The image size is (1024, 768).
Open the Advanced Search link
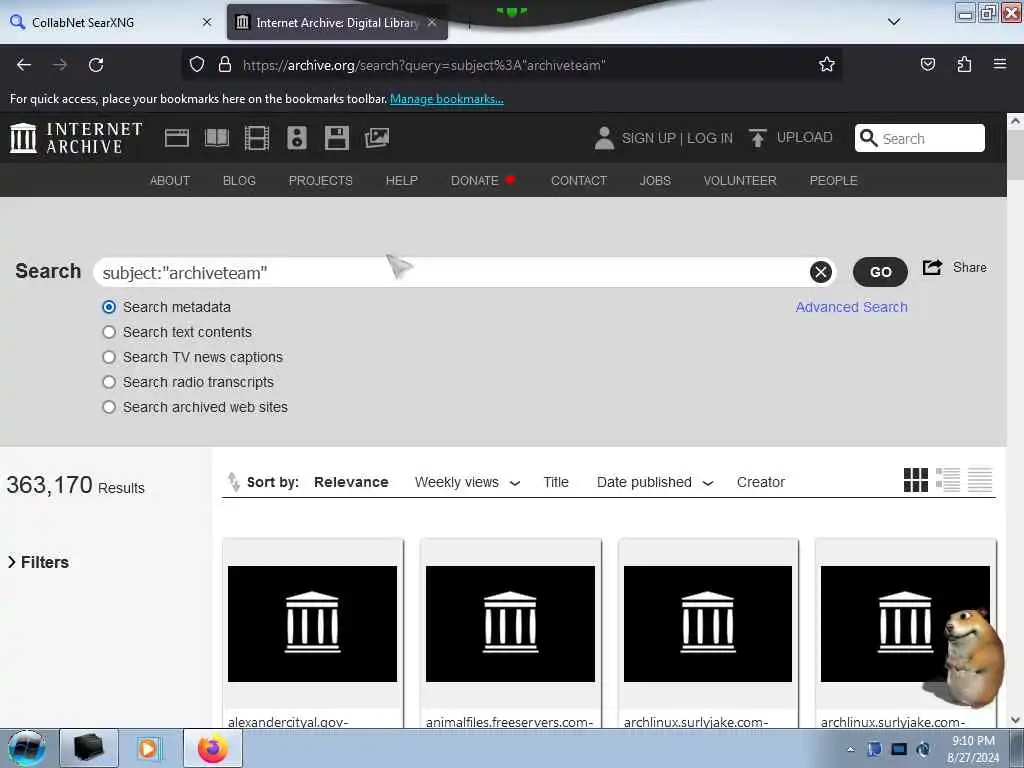point(851,307)
